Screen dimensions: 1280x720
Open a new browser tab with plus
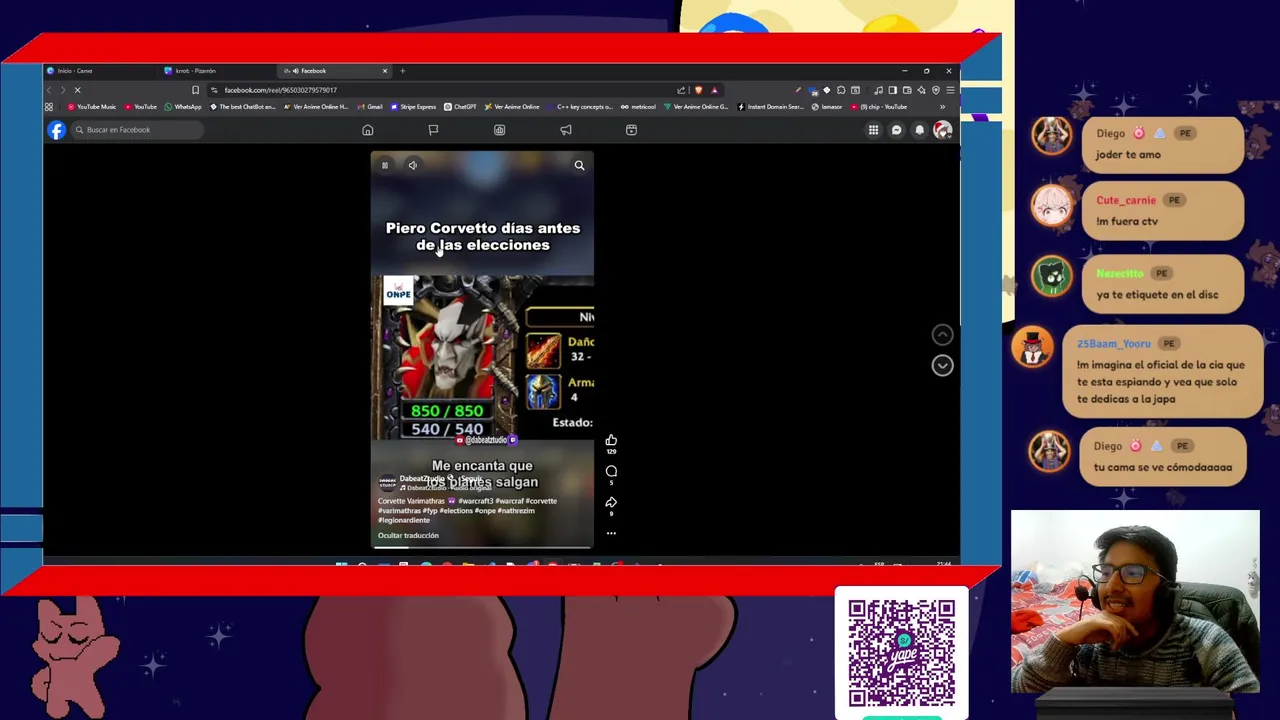[x=402, y=71]
